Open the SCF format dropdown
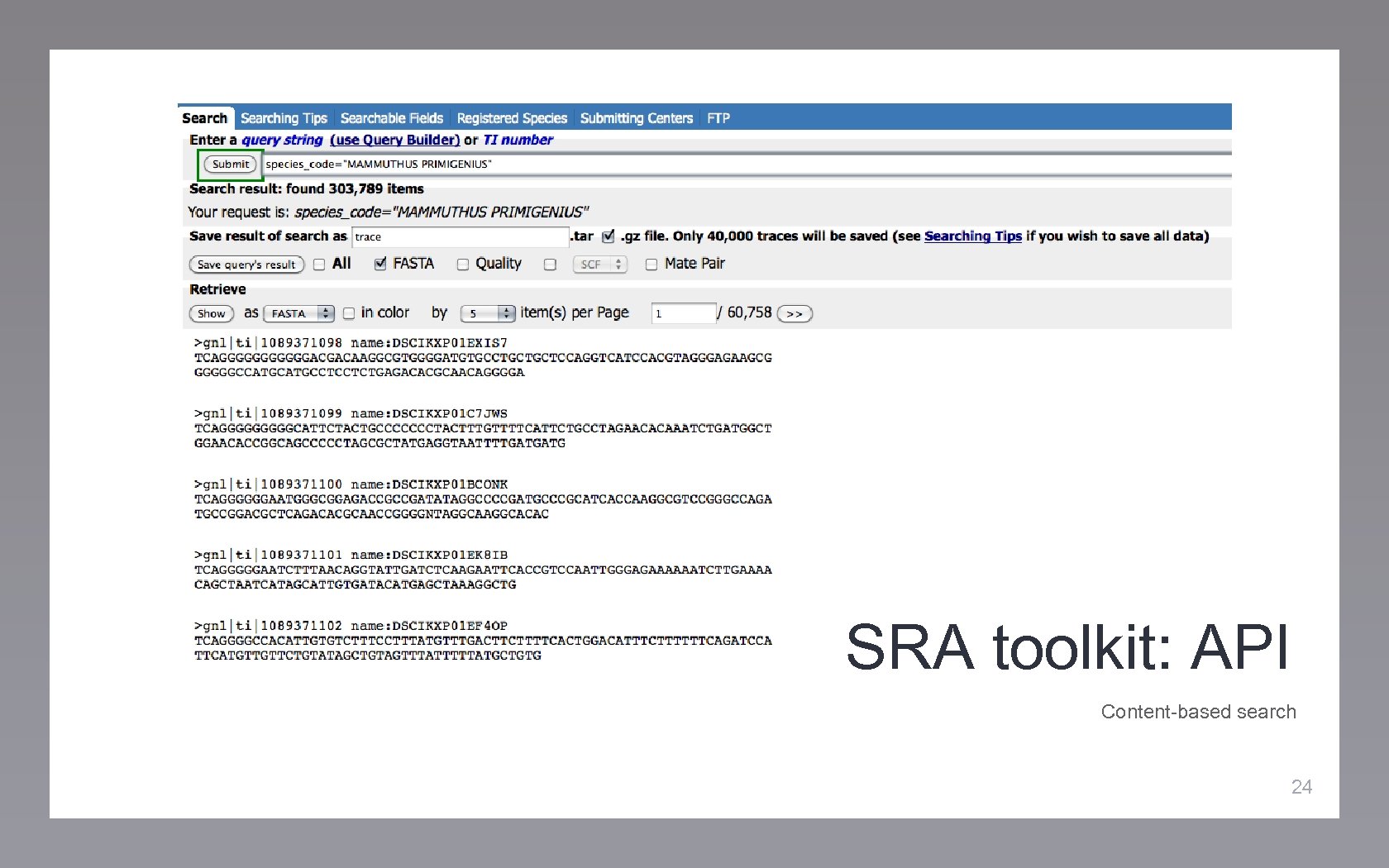The width and height of the screenshot is (1389, 868). tap(599, 265)
